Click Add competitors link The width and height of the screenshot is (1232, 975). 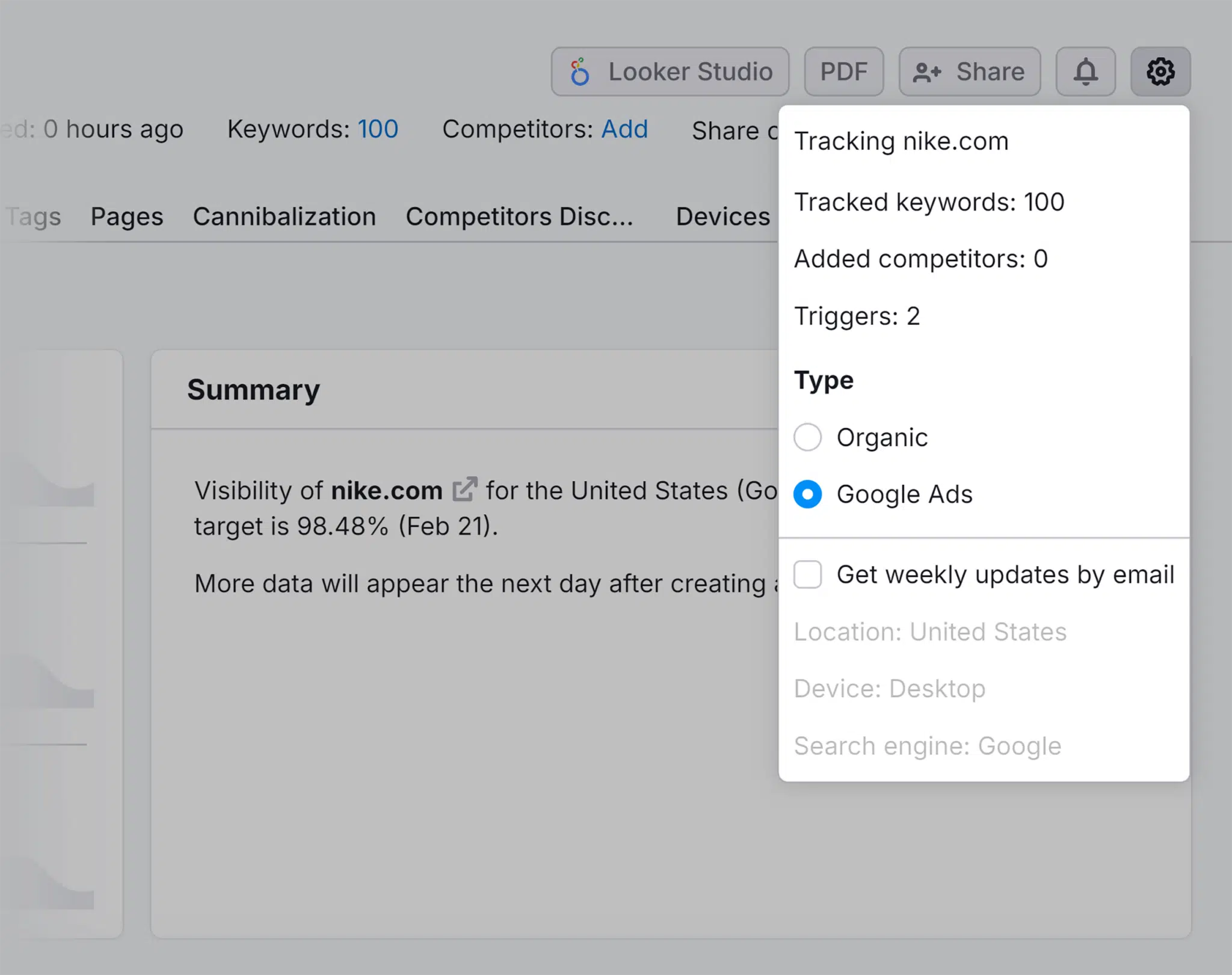point(624,129)
